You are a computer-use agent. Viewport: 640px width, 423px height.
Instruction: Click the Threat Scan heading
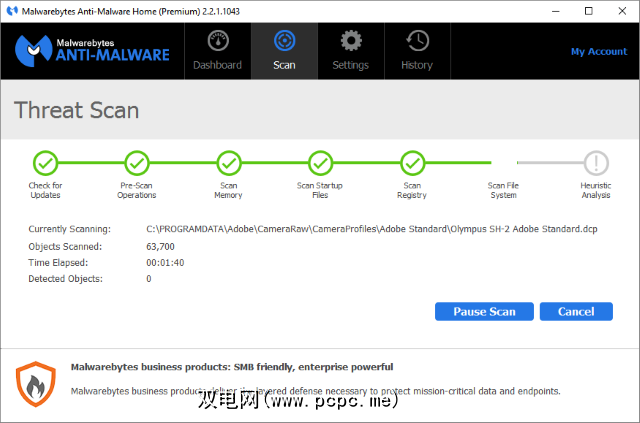[x=77, y=110]
